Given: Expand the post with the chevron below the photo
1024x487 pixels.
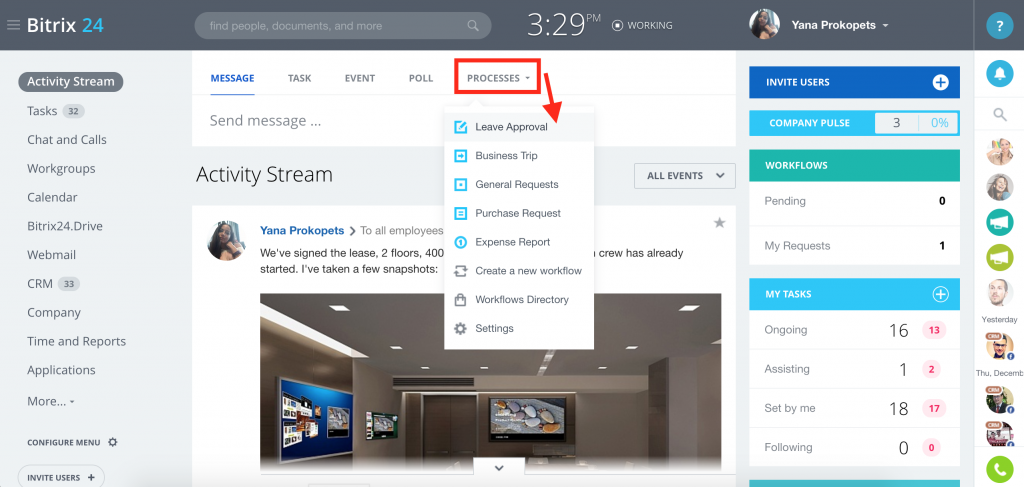Looking at the screenshot, I should [499, 467].
